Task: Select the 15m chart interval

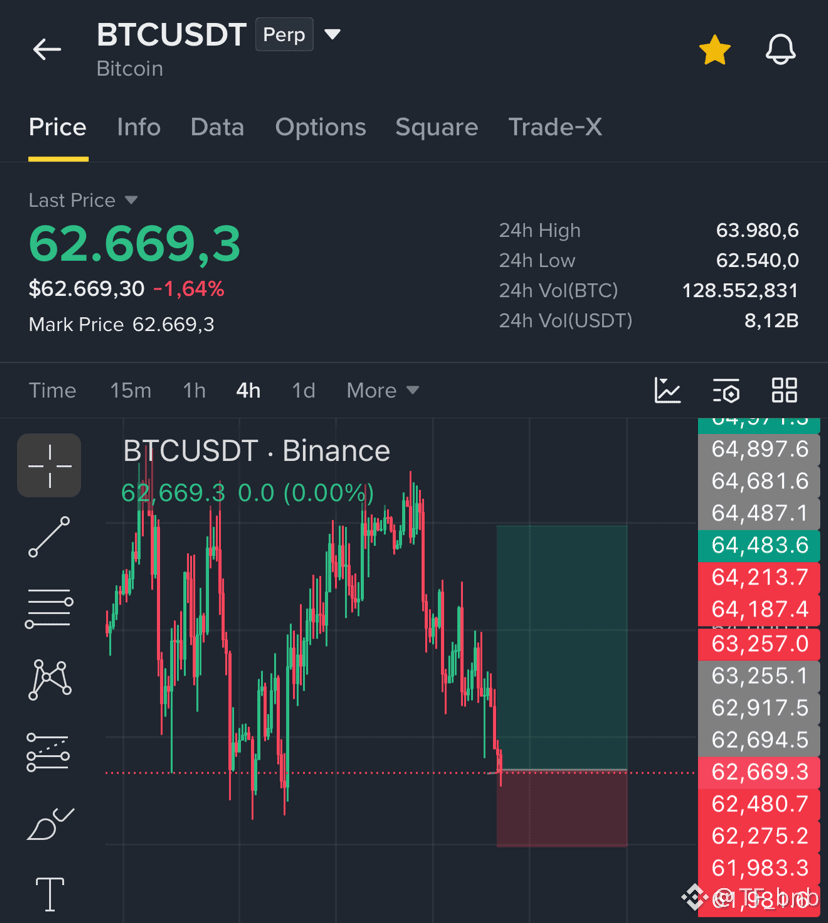Action: [131, 390]
